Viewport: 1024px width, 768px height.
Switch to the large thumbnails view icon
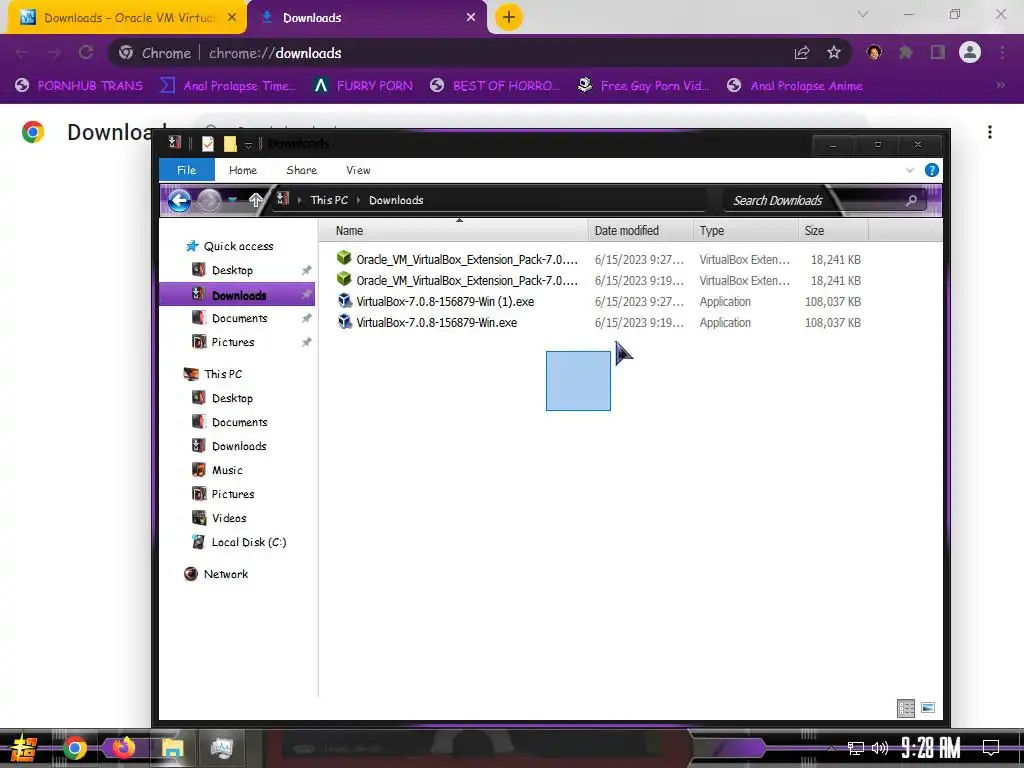coord(927,708)
